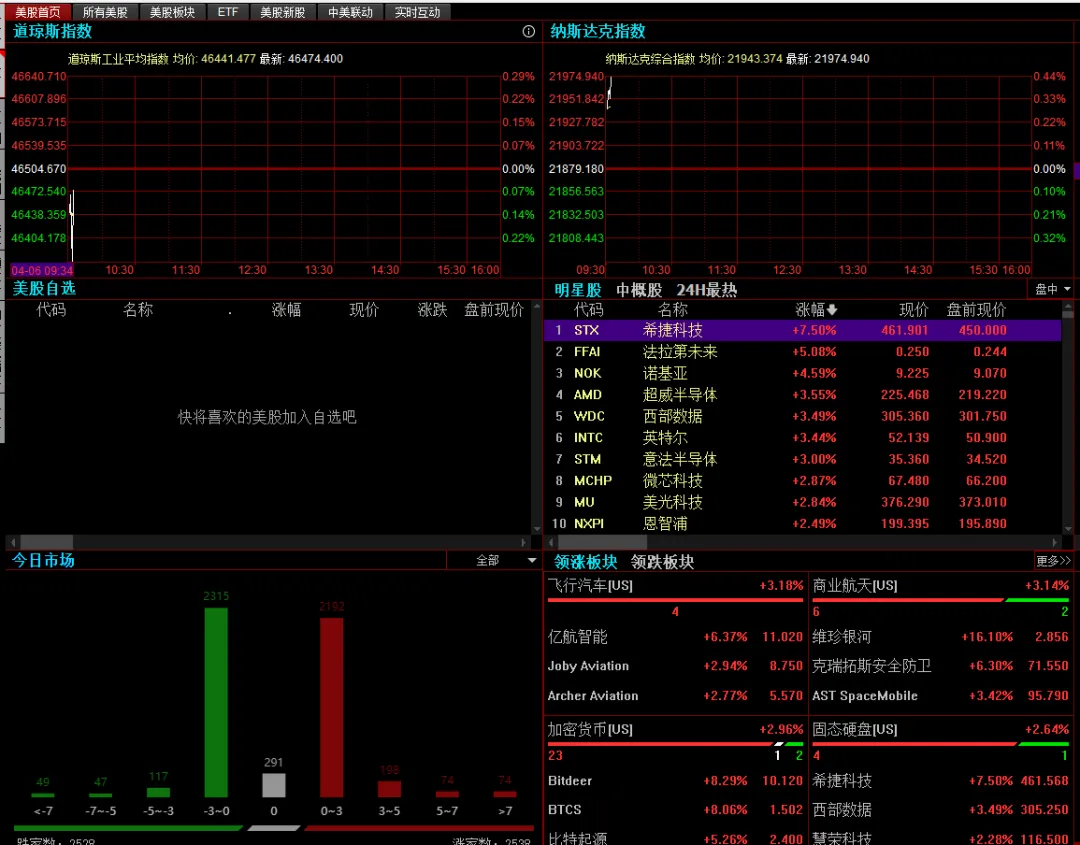Select INTC 英特尔 row
The height and width of the screenshot is (845, 1080).
(x=802, y=437)
